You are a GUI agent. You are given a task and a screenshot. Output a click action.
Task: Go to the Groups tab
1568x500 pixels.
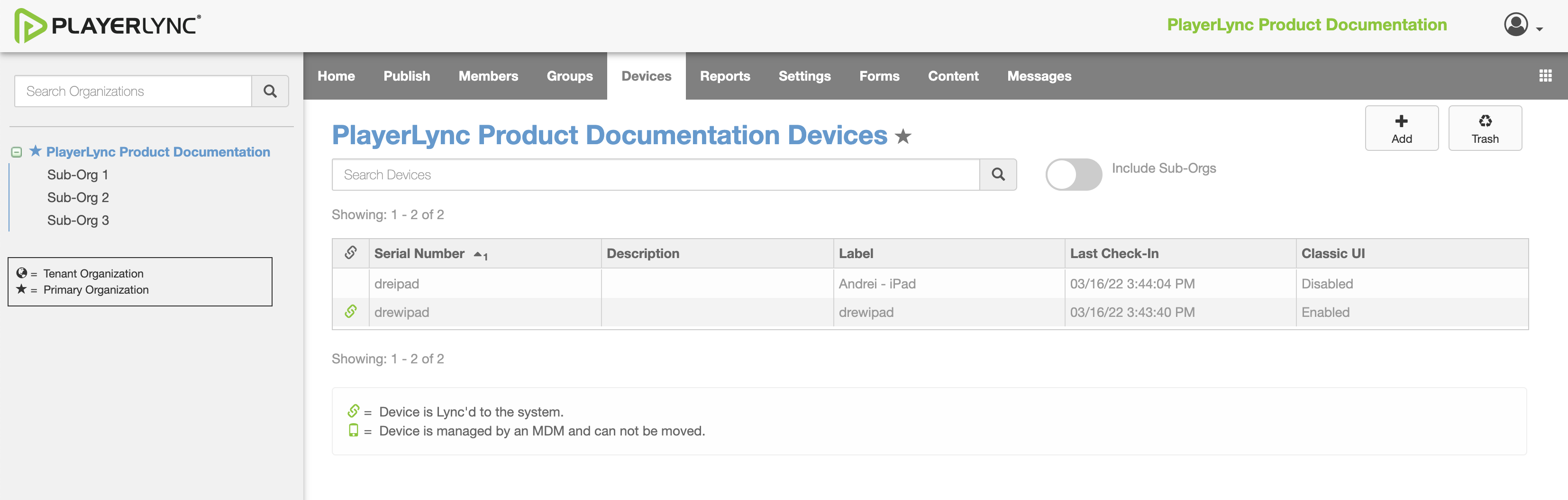(570, 76)
